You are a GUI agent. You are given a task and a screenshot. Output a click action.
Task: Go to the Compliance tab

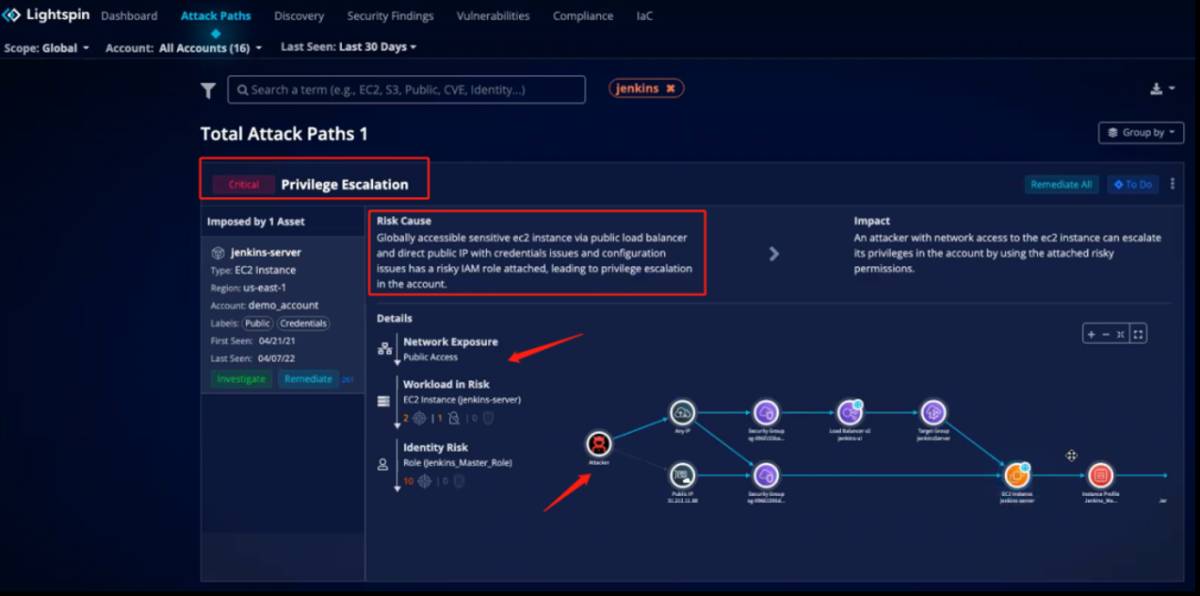point(583,16)
